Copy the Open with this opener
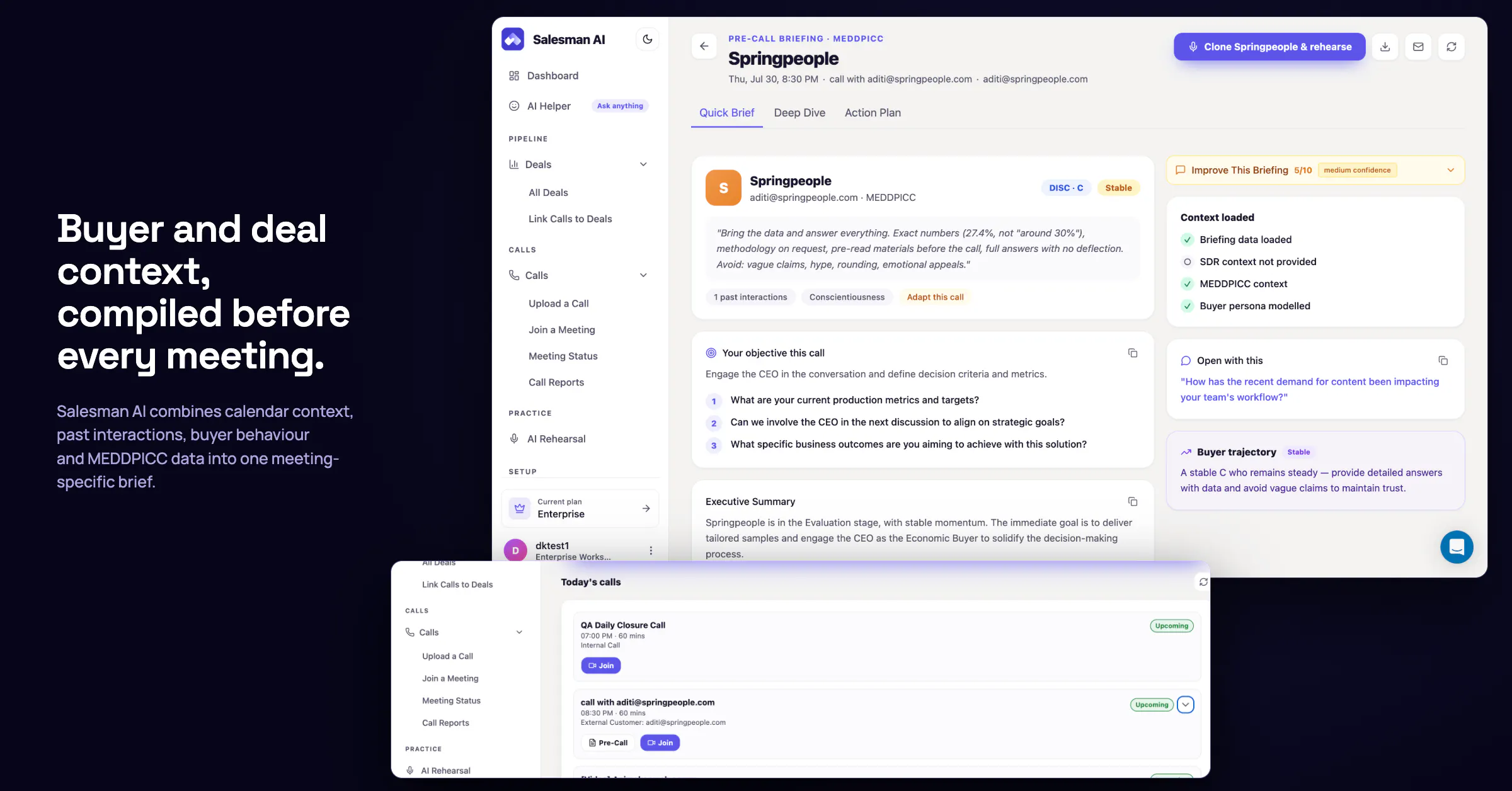Viewport: 1512px width, 791px height. click(x=1443, y=361)
